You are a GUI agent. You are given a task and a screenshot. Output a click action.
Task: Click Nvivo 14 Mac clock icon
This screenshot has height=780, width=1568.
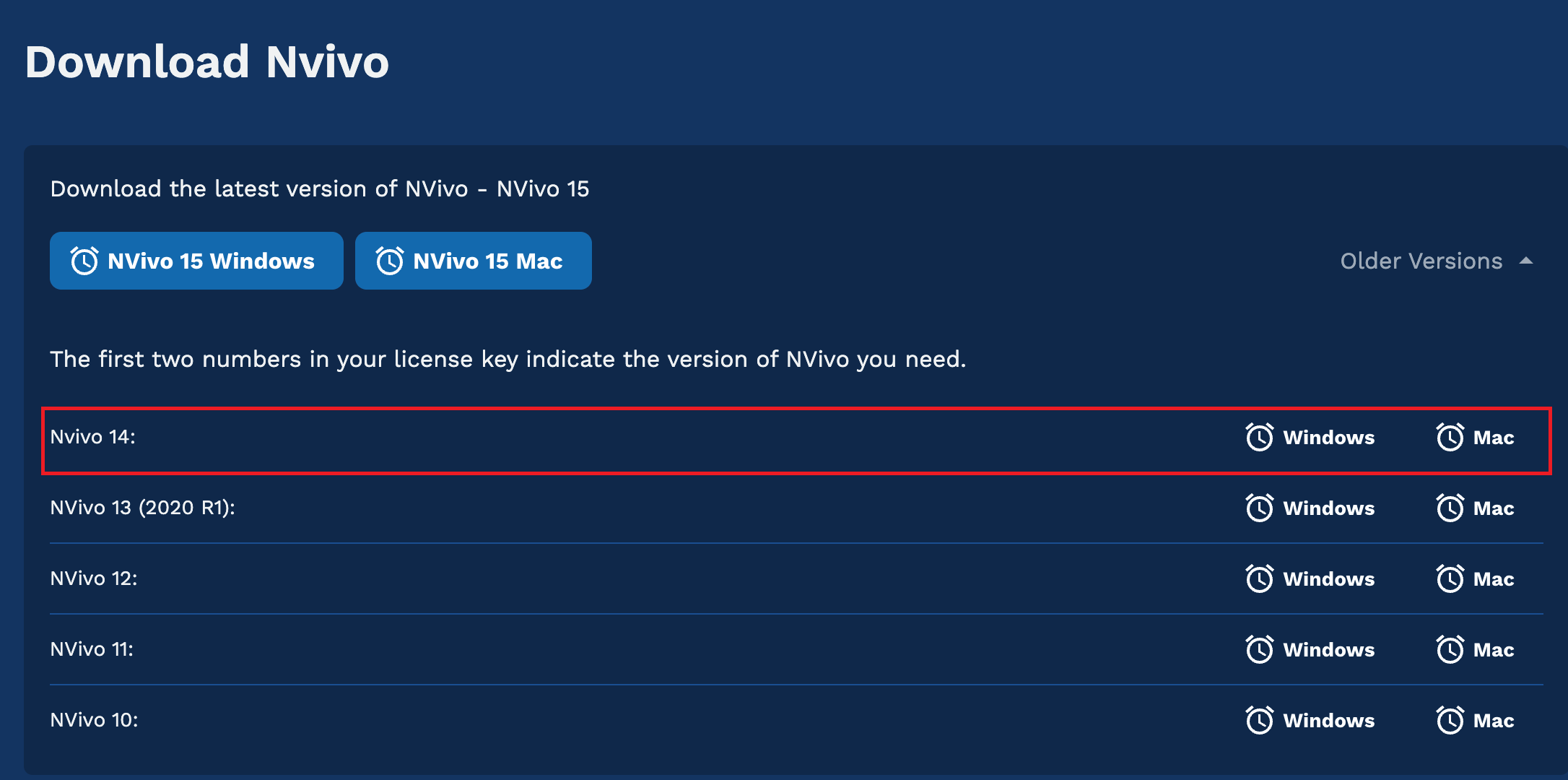tap(1450, 437)
